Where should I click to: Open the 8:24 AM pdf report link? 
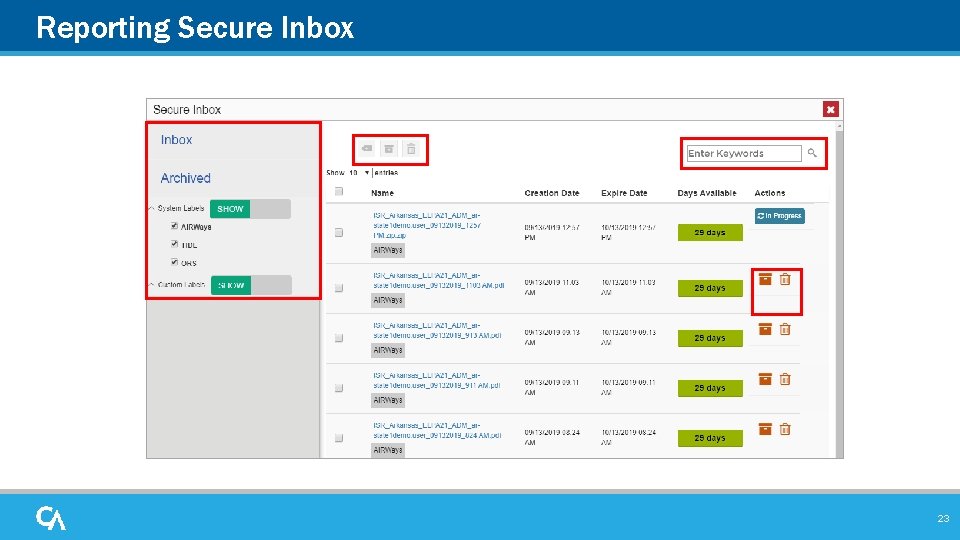(x=438, y=430)
